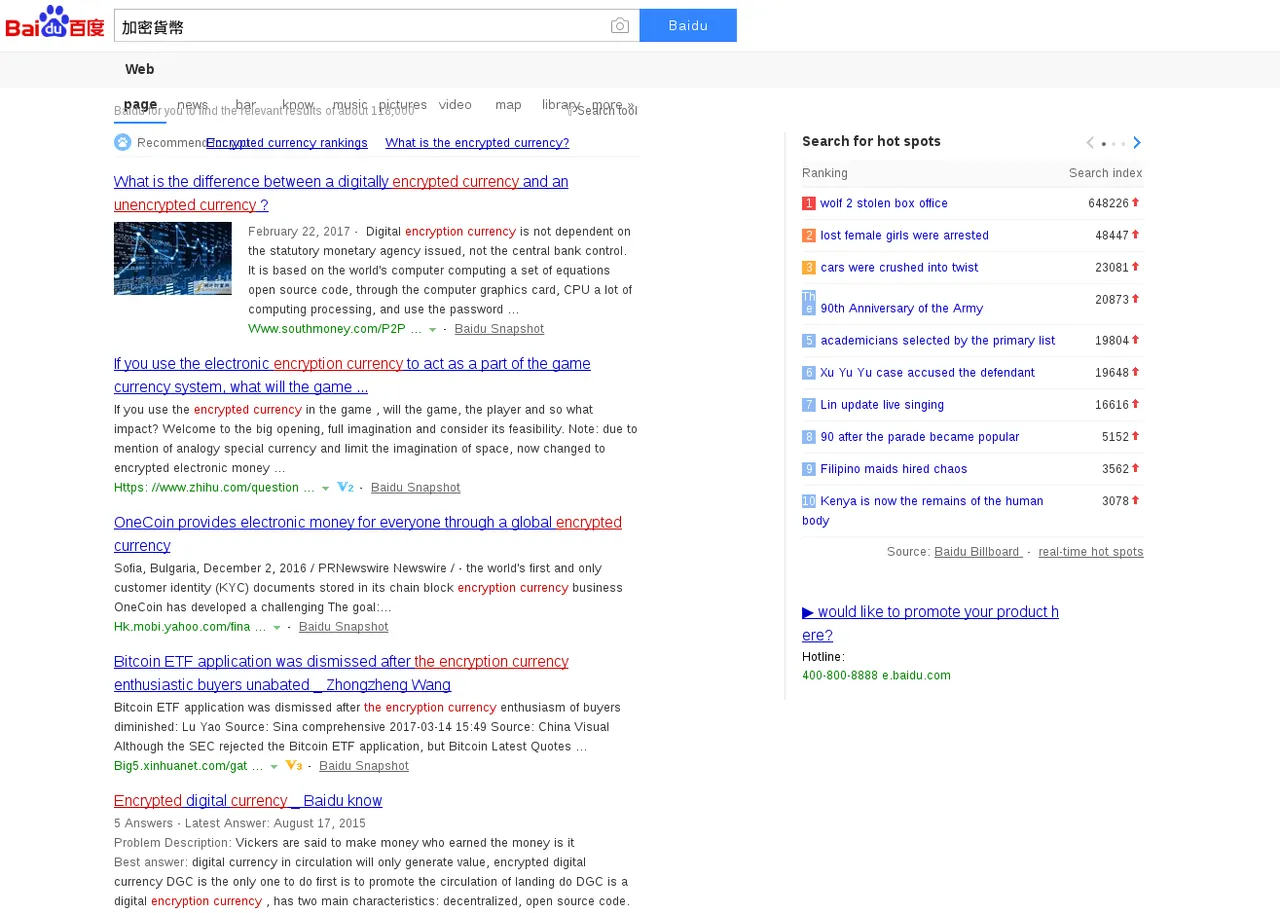The image size is (1280, 913).
Task: Open the promote your product here ad
Action: point(930,623)
